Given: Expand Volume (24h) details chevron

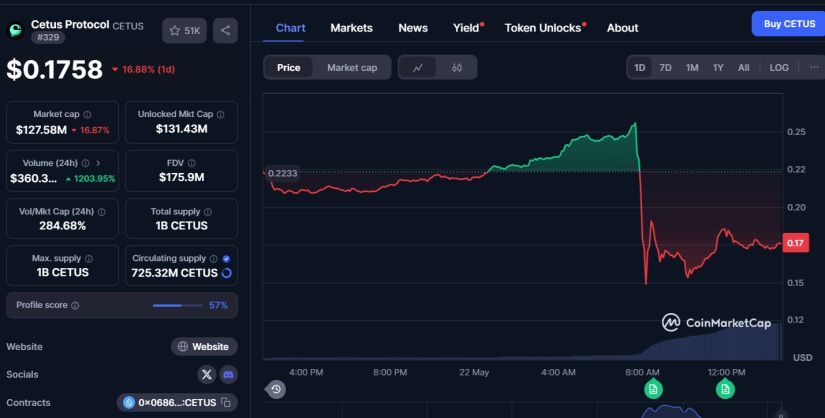Looking at the screenshot, I should 98,163.
